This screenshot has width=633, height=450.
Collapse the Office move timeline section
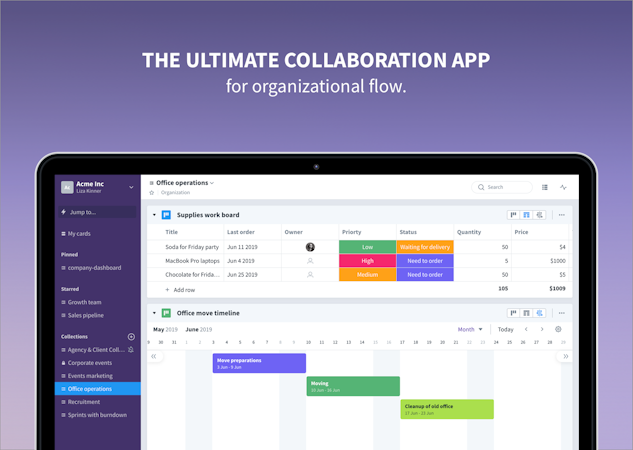[x=154, y=313]
